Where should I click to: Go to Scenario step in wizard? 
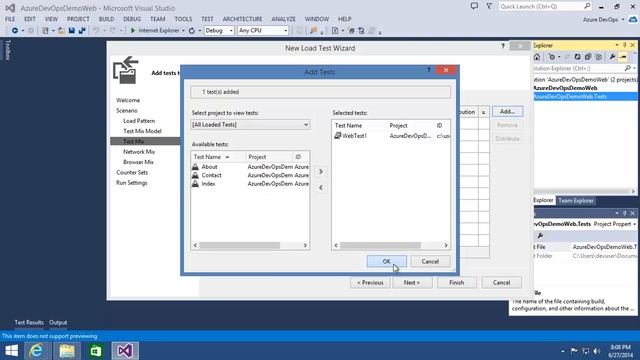point(127,111)
